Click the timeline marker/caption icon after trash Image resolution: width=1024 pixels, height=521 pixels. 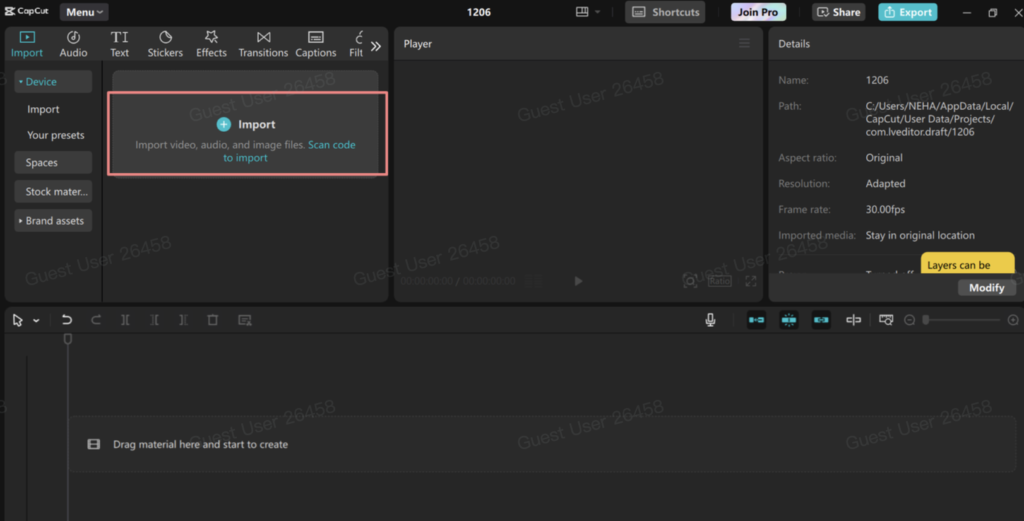(x=245, y=320)
